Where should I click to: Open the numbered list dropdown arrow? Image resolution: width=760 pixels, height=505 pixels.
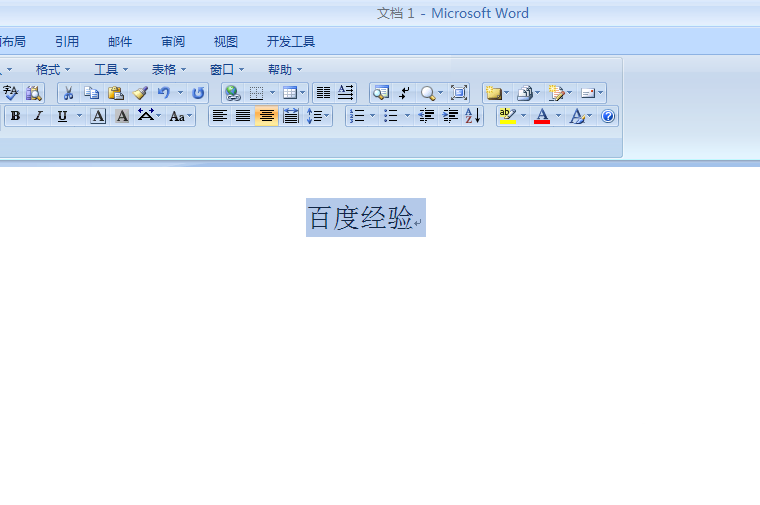tap(373, 116)
